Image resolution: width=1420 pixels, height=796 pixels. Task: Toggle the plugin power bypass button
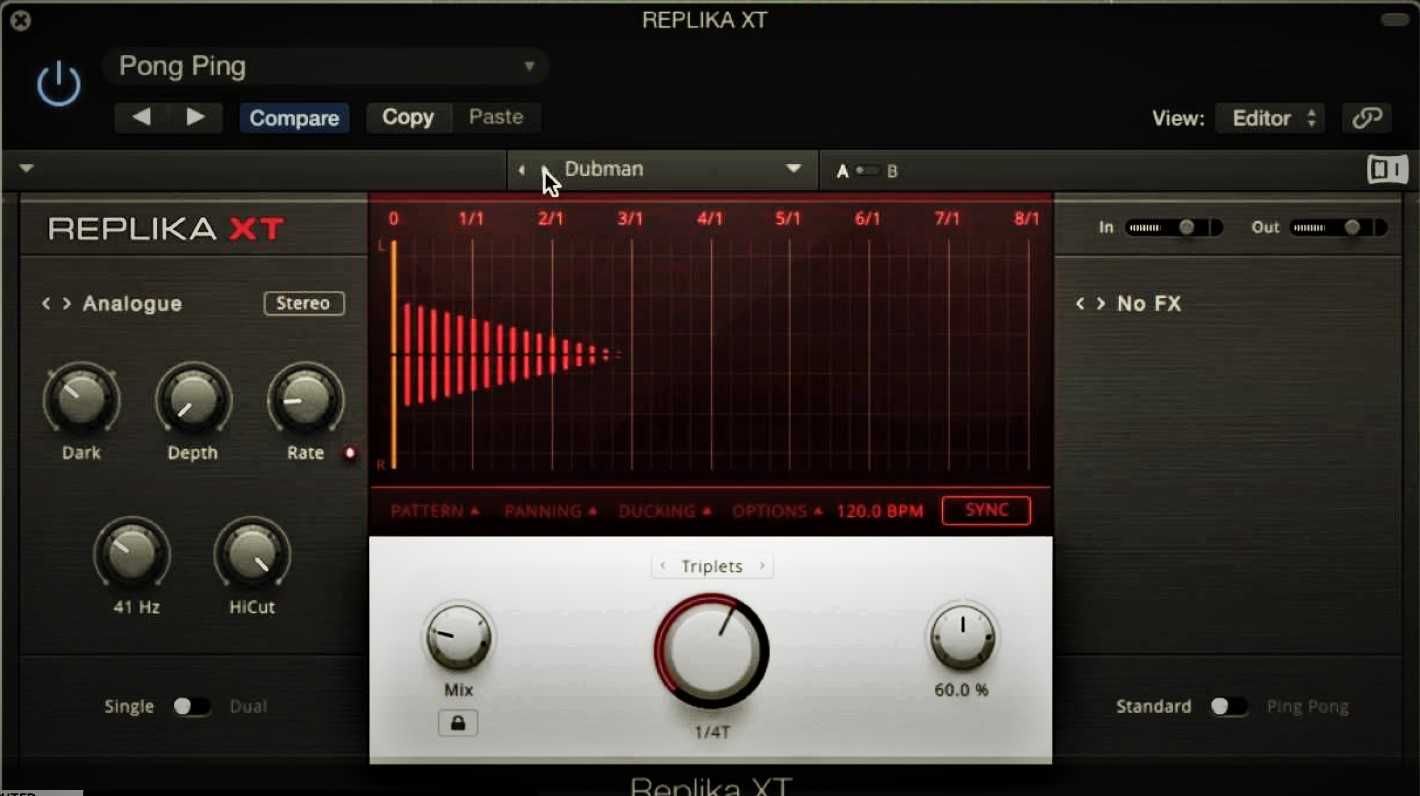pyautogui.click(x=58, y=83)
